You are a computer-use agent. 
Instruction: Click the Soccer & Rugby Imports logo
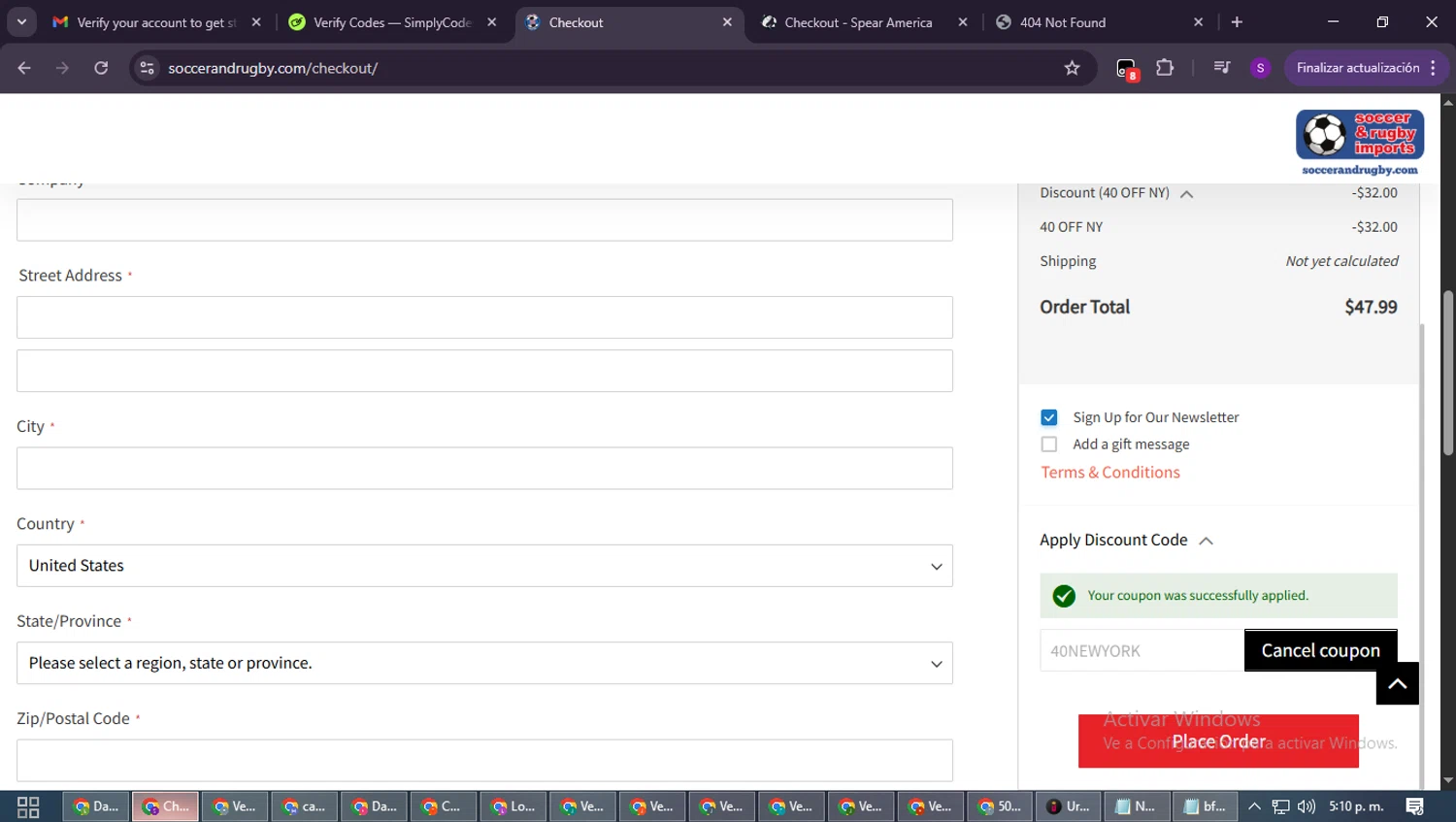(1360, 142)
